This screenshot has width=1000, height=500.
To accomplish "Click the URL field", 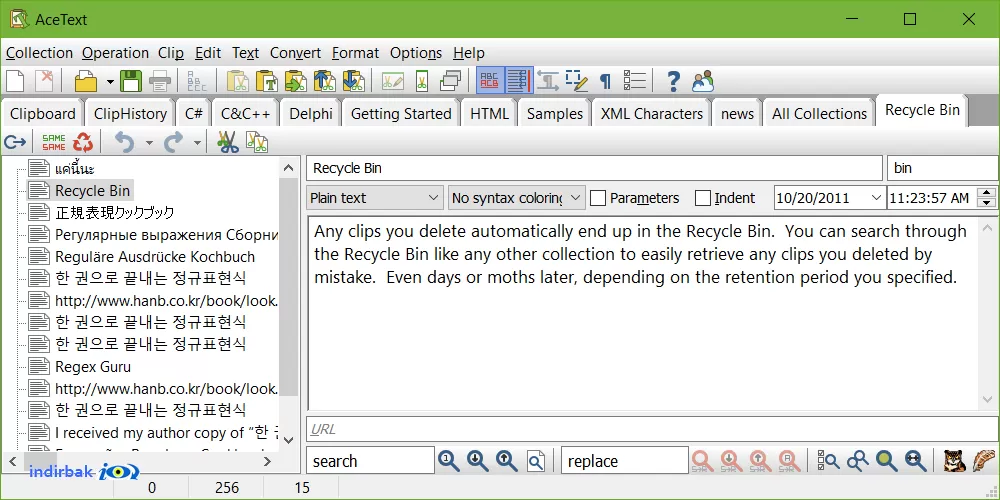I will pyautogui.click(x=652, y=429).
